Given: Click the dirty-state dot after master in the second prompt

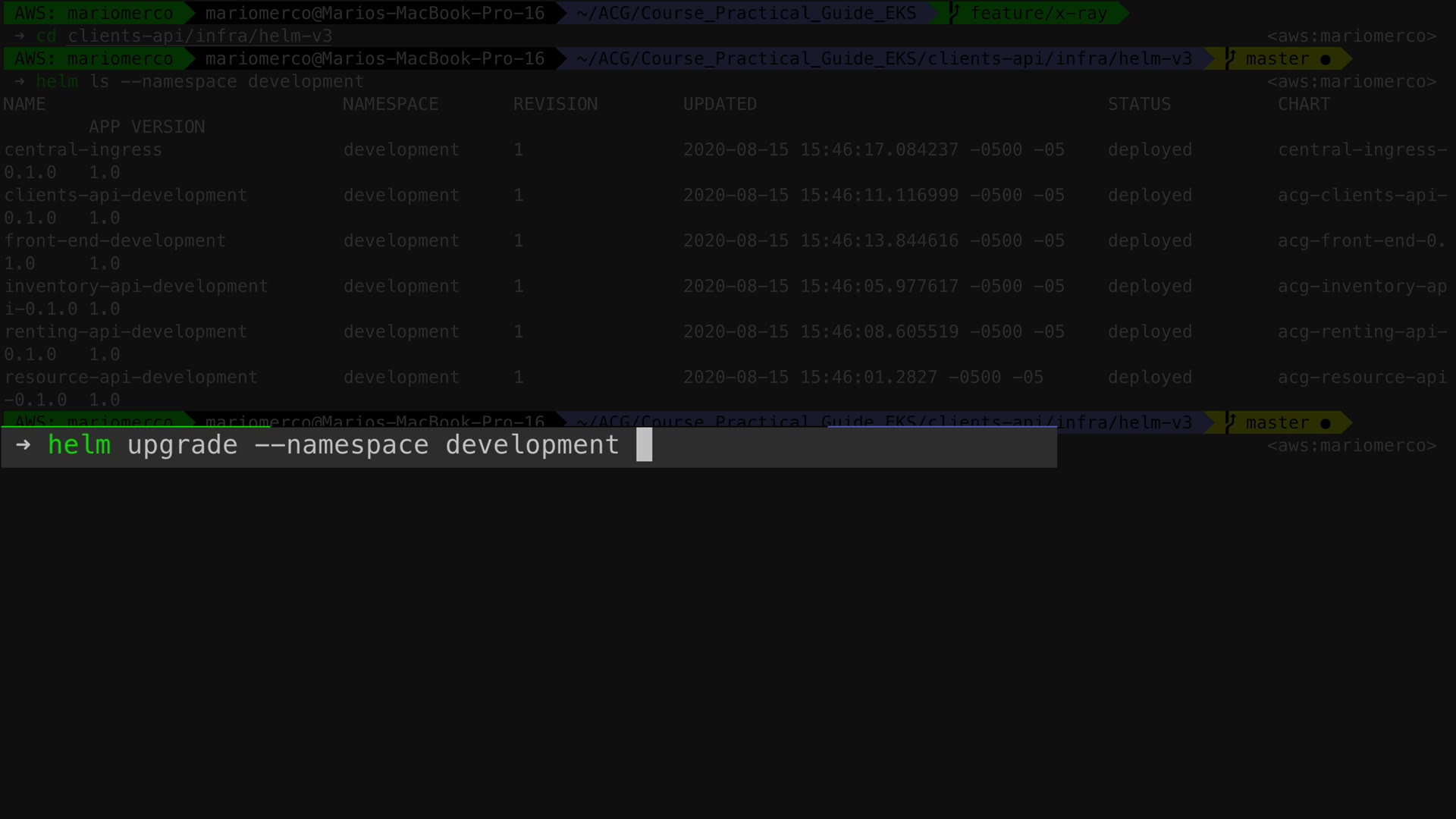Looking at the screenshot, I should pos(1325,59).
